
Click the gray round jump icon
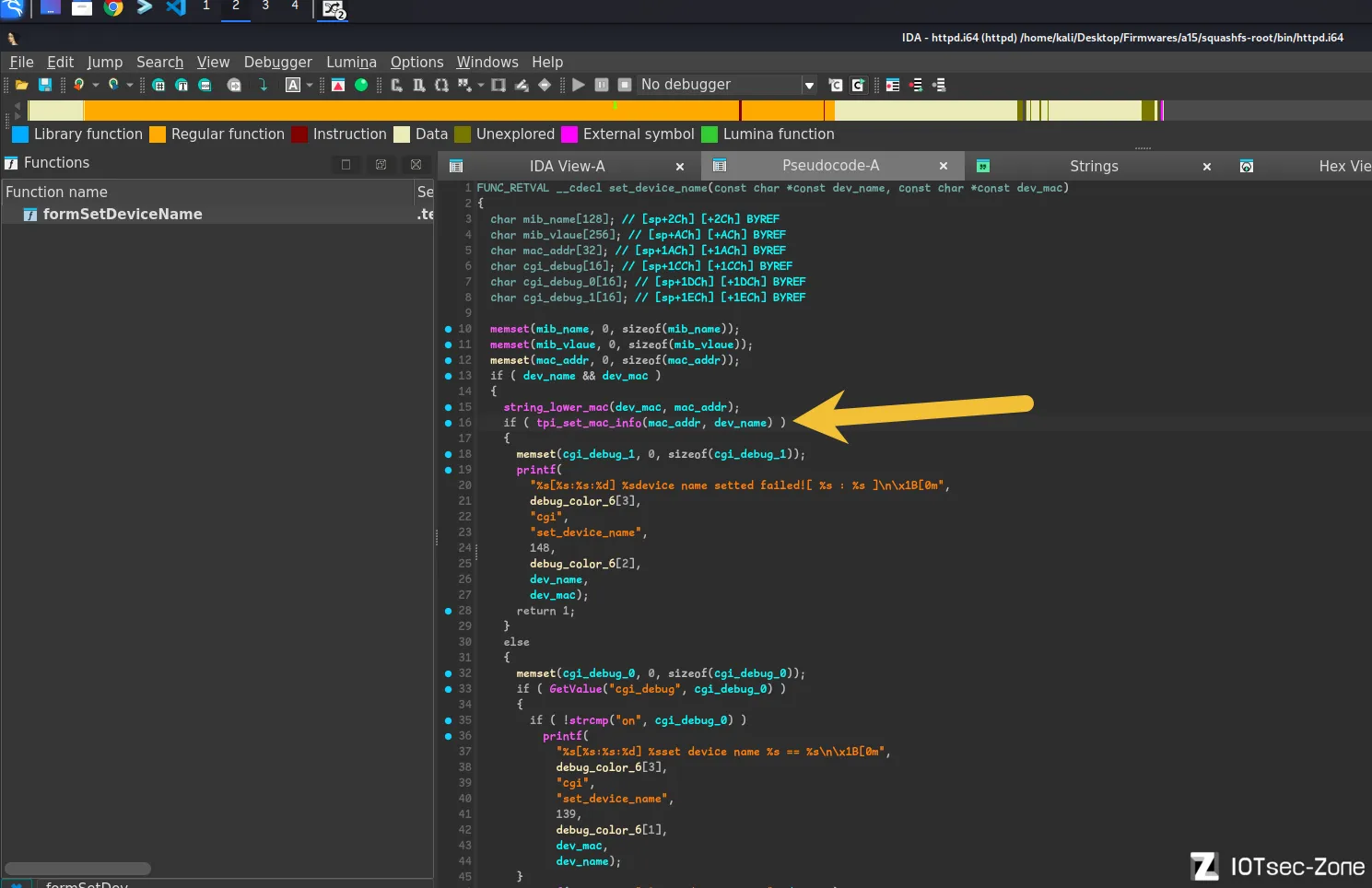(234, 85)
